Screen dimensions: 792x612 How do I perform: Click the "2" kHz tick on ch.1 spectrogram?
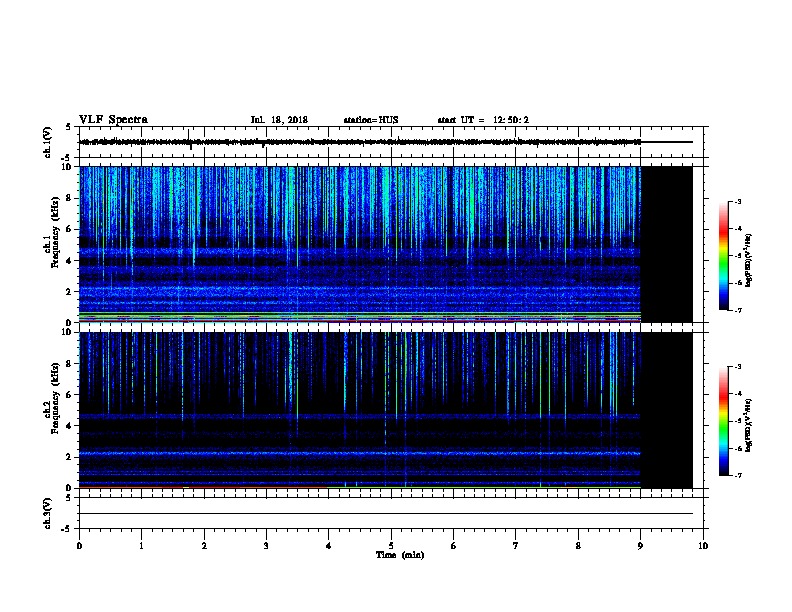[69, 292]
